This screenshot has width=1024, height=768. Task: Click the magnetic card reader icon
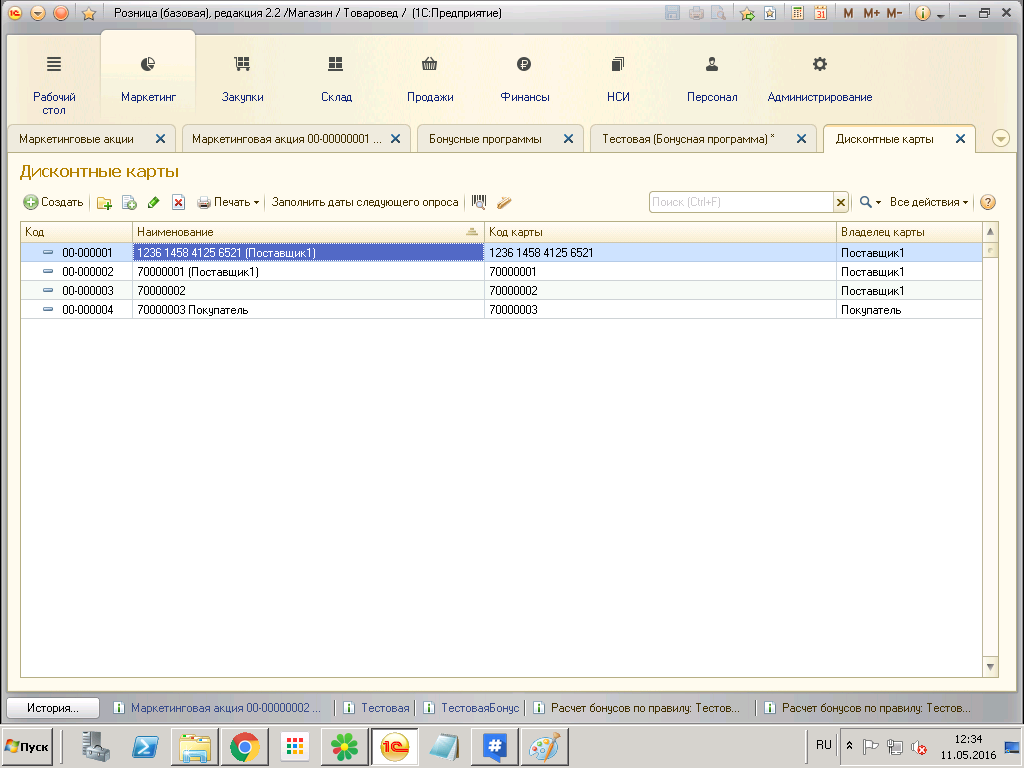pos(504,202)
